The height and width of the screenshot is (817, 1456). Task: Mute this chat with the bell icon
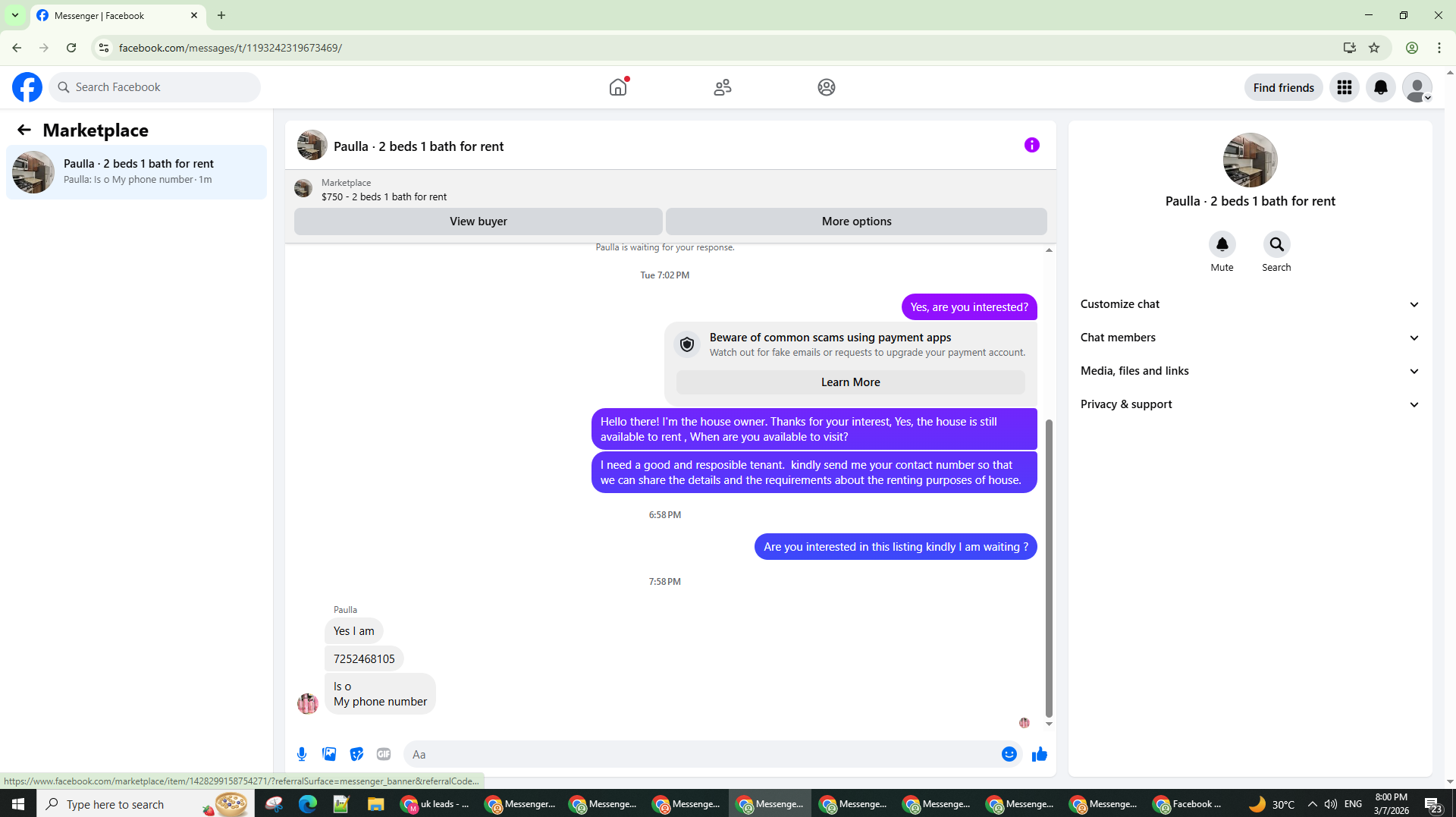tap(1222, 244)
